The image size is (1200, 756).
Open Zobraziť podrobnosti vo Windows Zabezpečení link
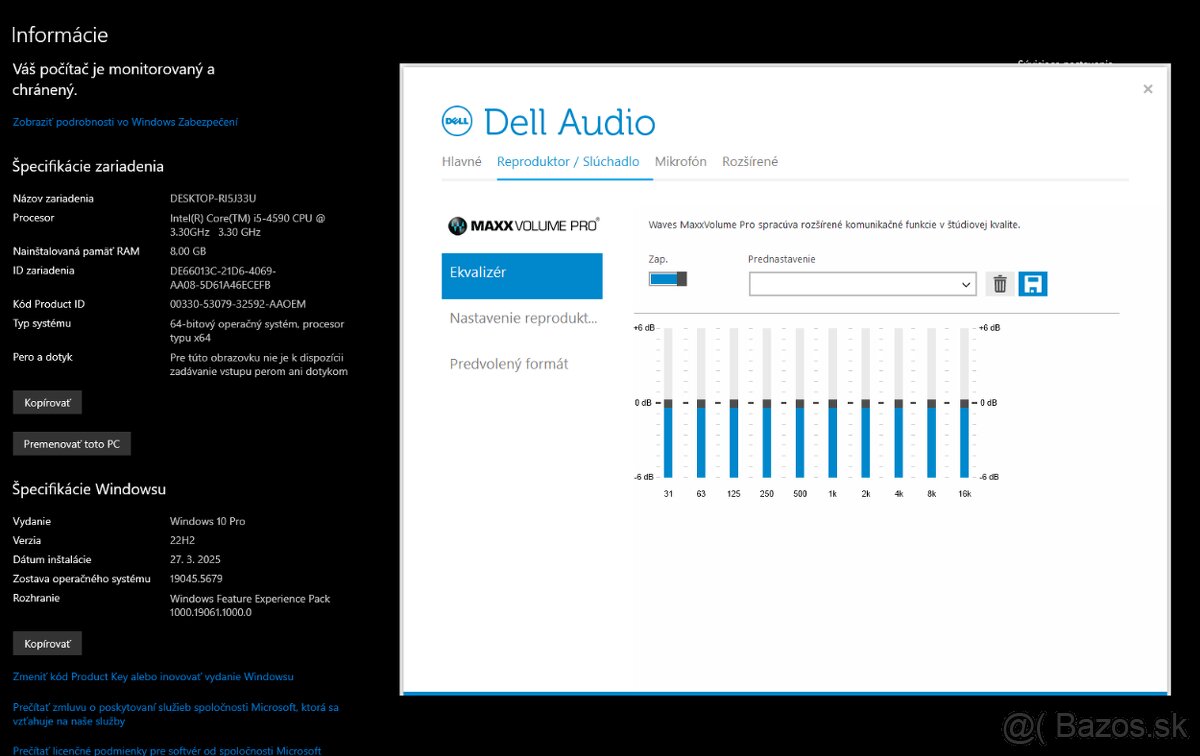124,121
